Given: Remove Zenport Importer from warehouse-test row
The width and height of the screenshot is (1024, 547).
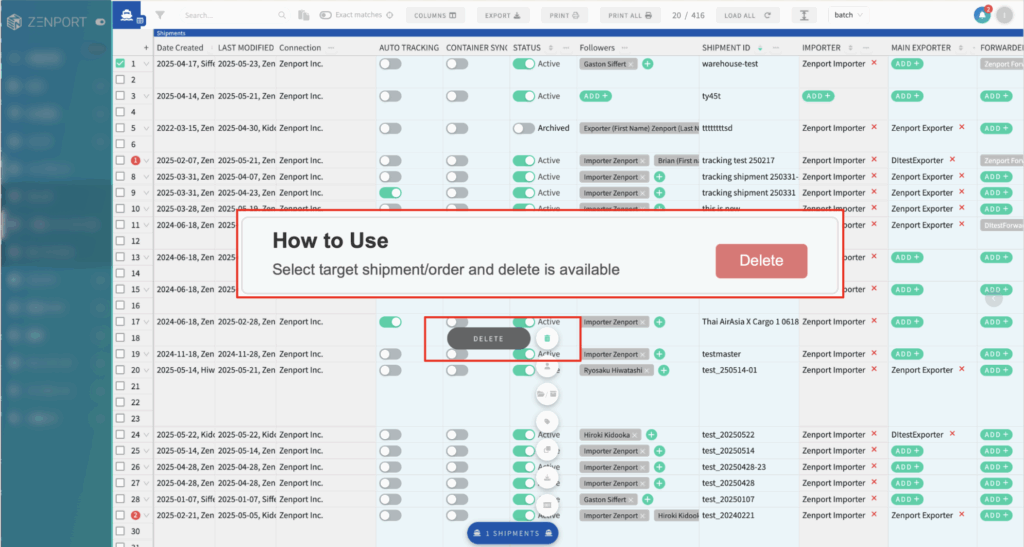Looking at the screenshot, I should click(874, 63).
